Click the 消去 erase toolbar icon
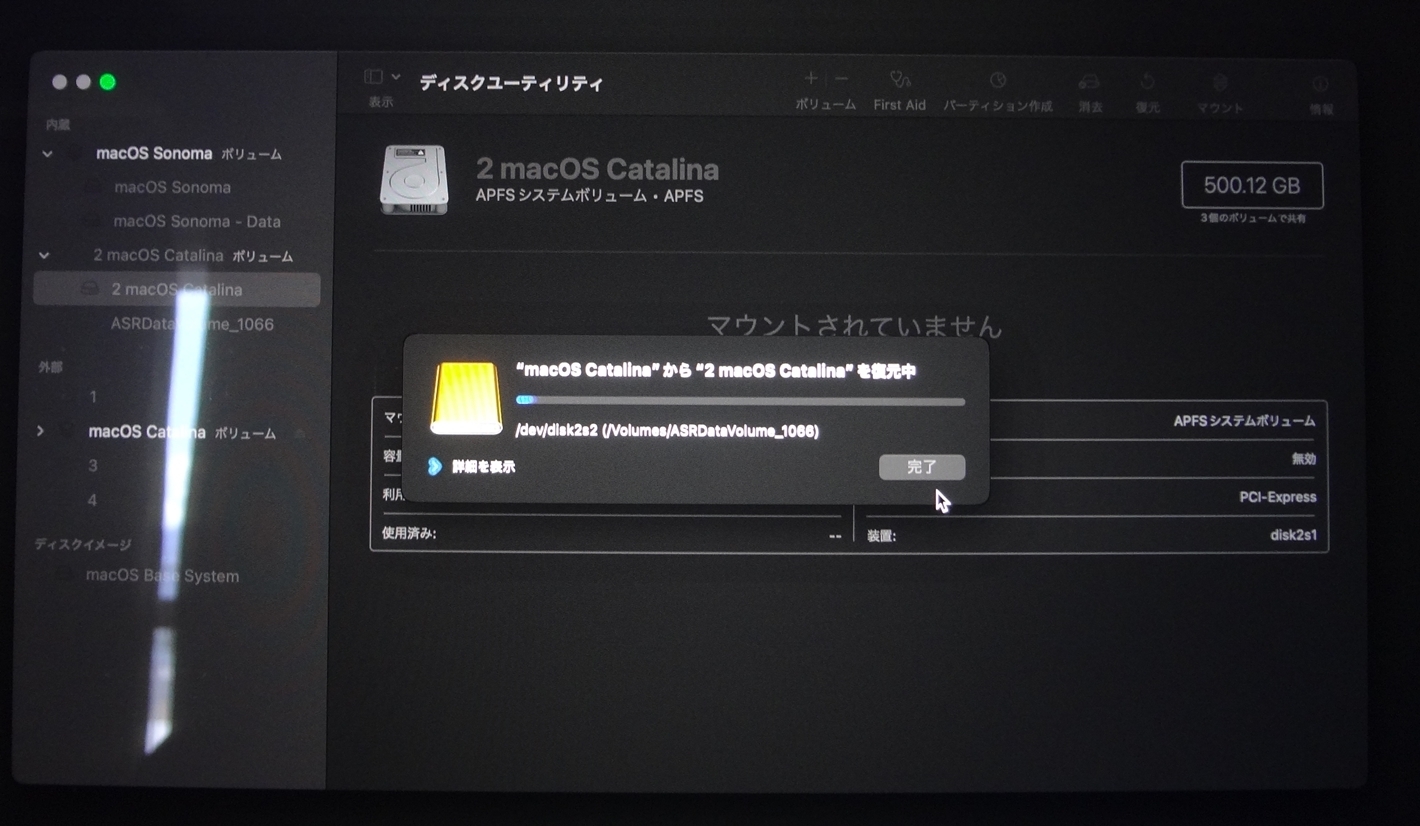The image size is (1420, 826). (1089, 81)
